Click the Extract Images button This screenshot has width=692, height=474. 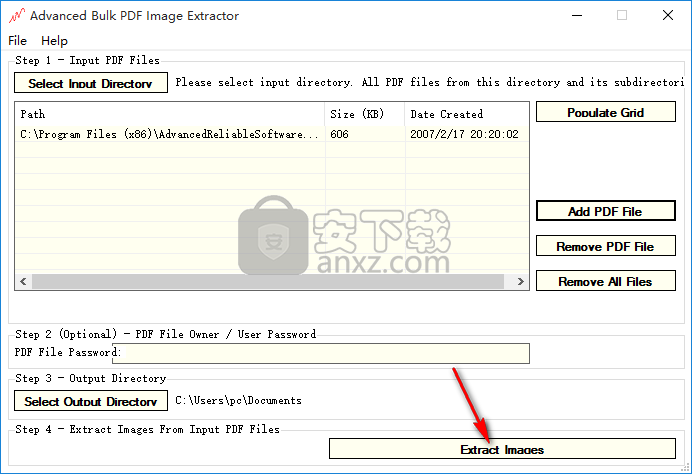(x=502, y=449)
